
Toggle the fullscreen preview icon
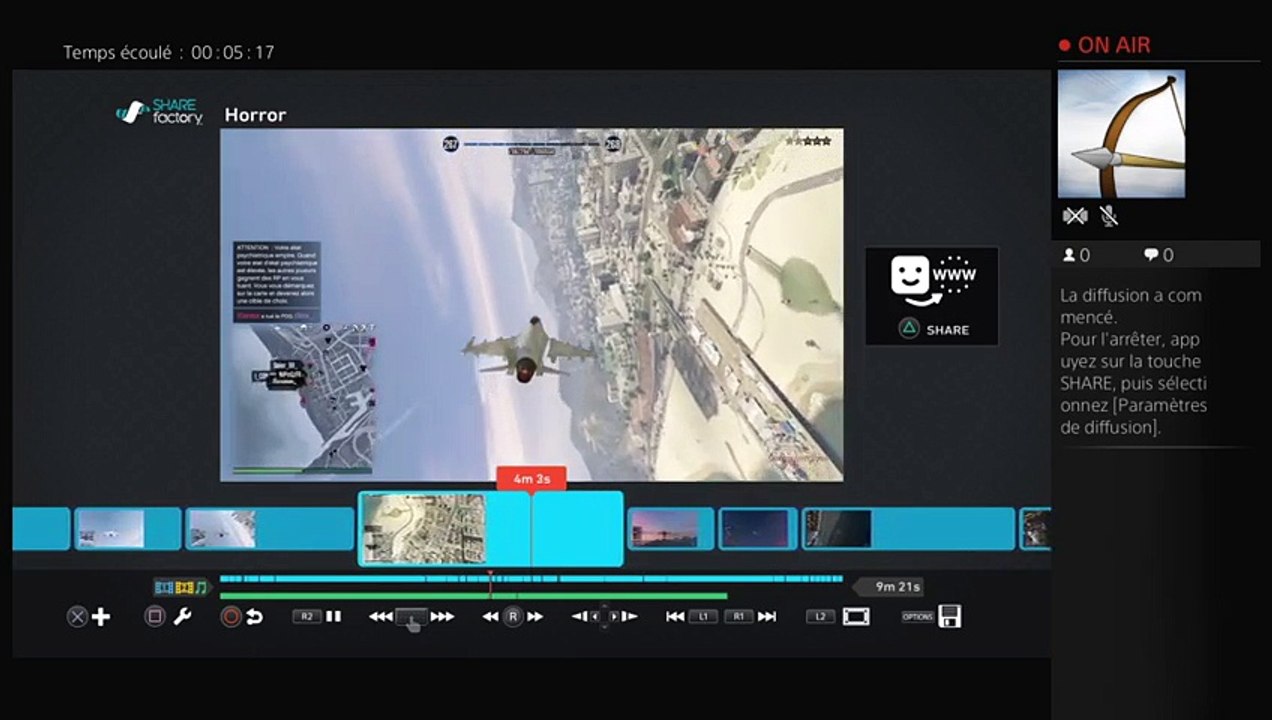856,617
